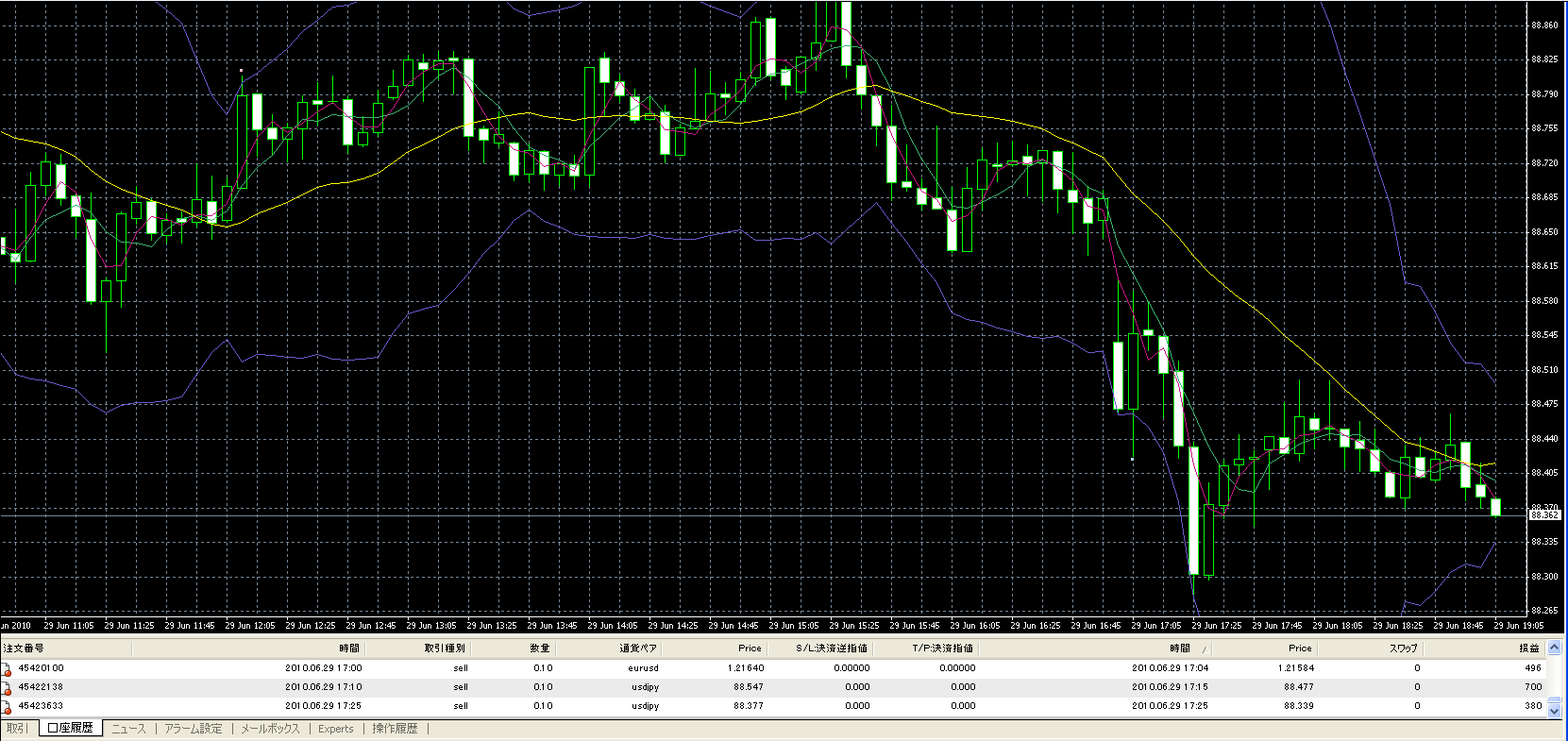This screenshot has height=741, width=1568.
Task: Select the 口座履歴 tab
Action: point(71,729)
